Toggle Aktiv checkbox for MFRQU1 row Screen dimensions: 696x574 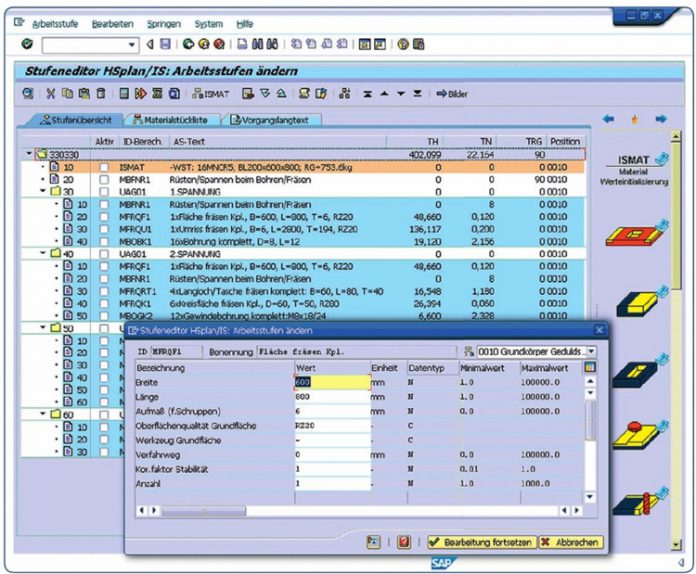pos(104,229)
